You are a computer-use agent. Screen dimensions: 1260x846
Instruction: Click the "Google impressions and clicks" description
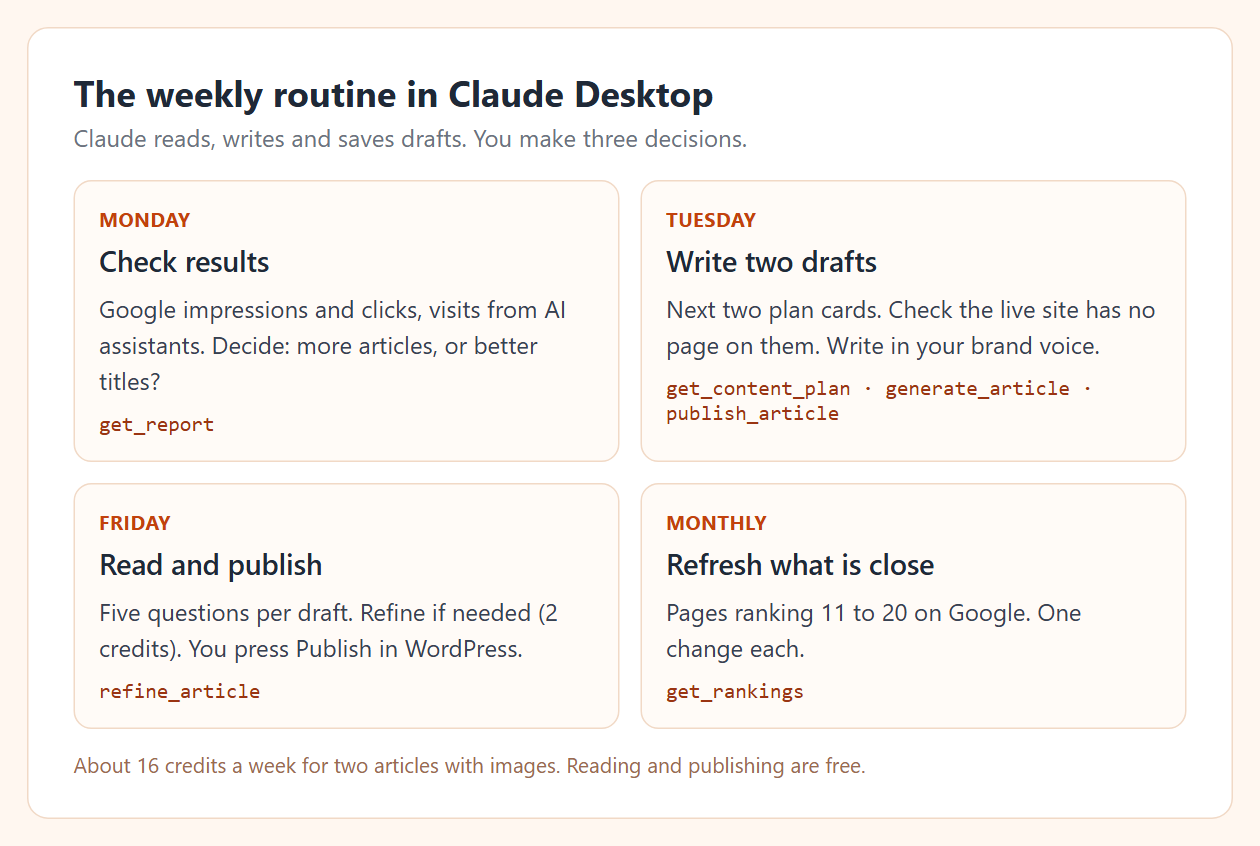333,346
